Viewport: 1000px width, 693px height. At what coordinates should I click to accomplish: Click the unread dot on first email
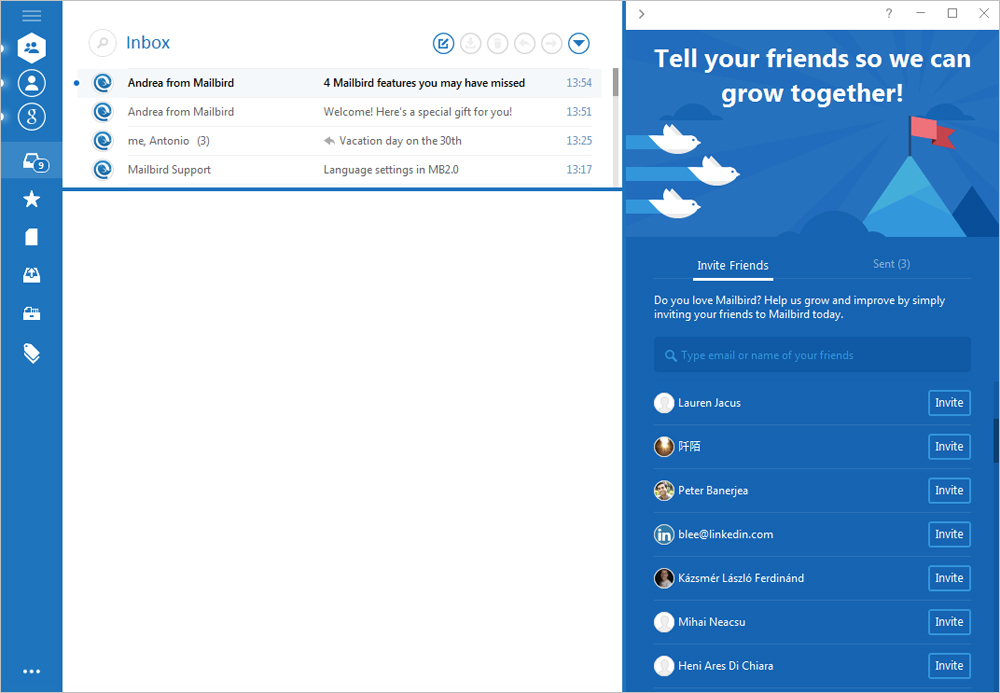click(77, 83)
